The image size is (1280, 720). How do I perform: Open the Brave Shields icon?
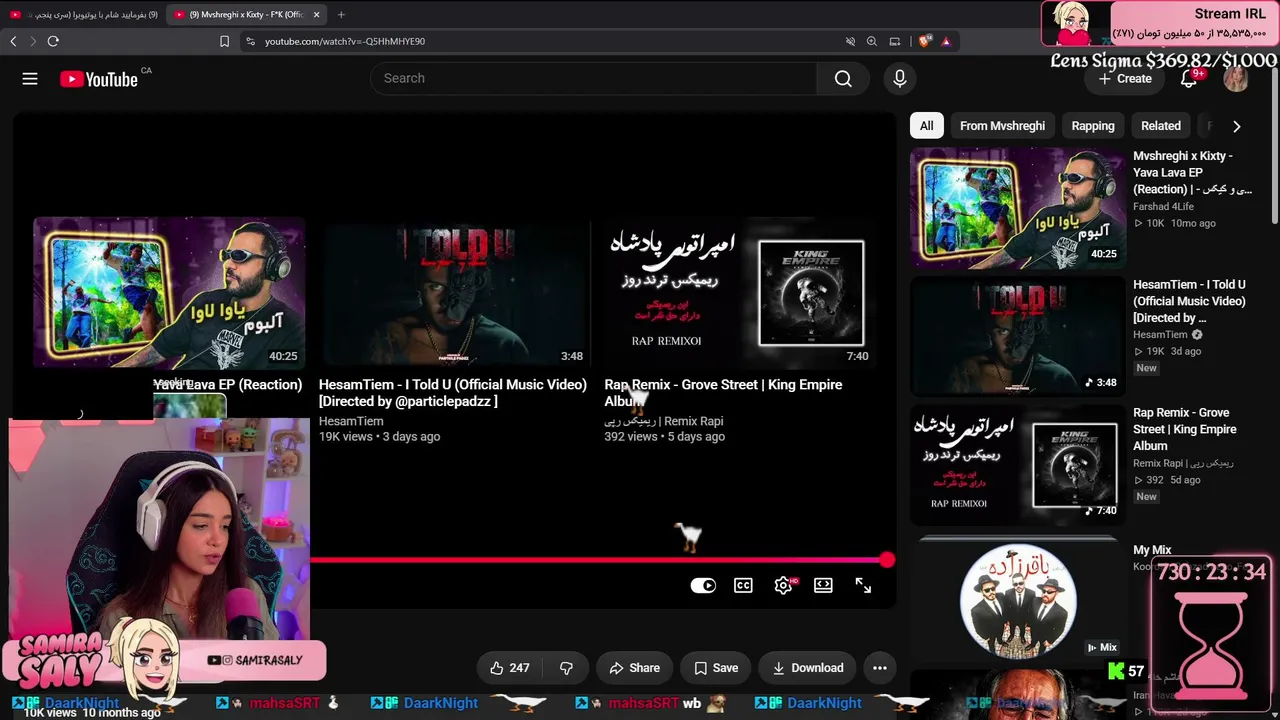click(925, 41)
